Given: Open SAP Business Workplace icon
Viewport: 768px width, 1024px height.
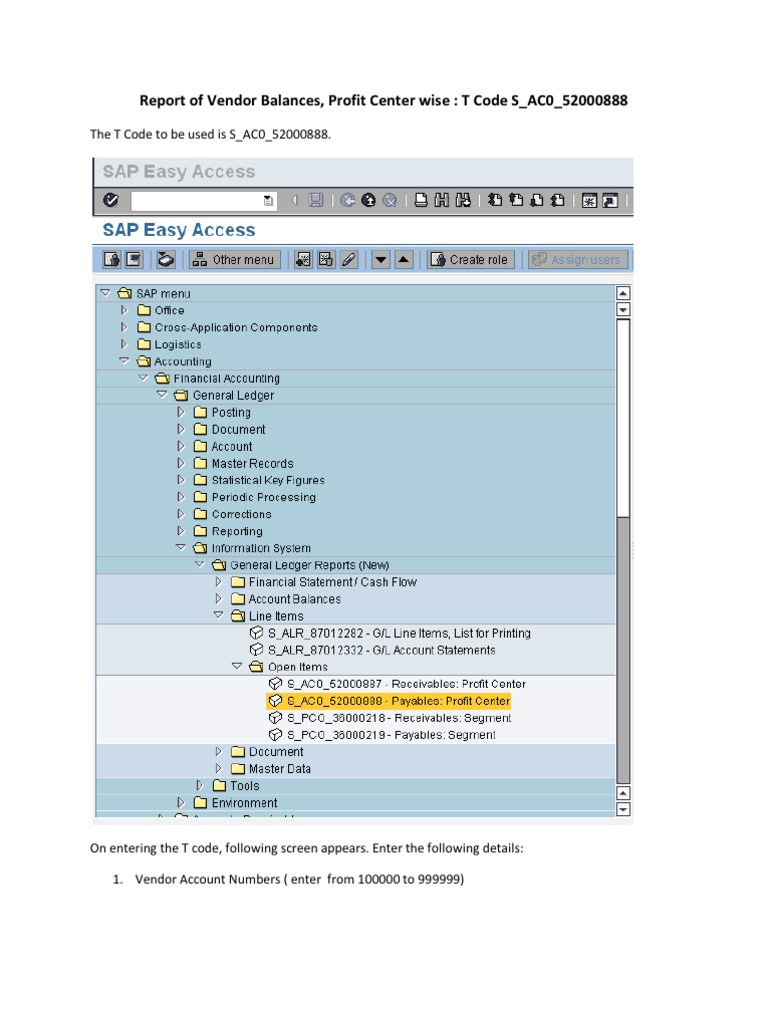Looking at the screenshot, I should pos(166,260).
